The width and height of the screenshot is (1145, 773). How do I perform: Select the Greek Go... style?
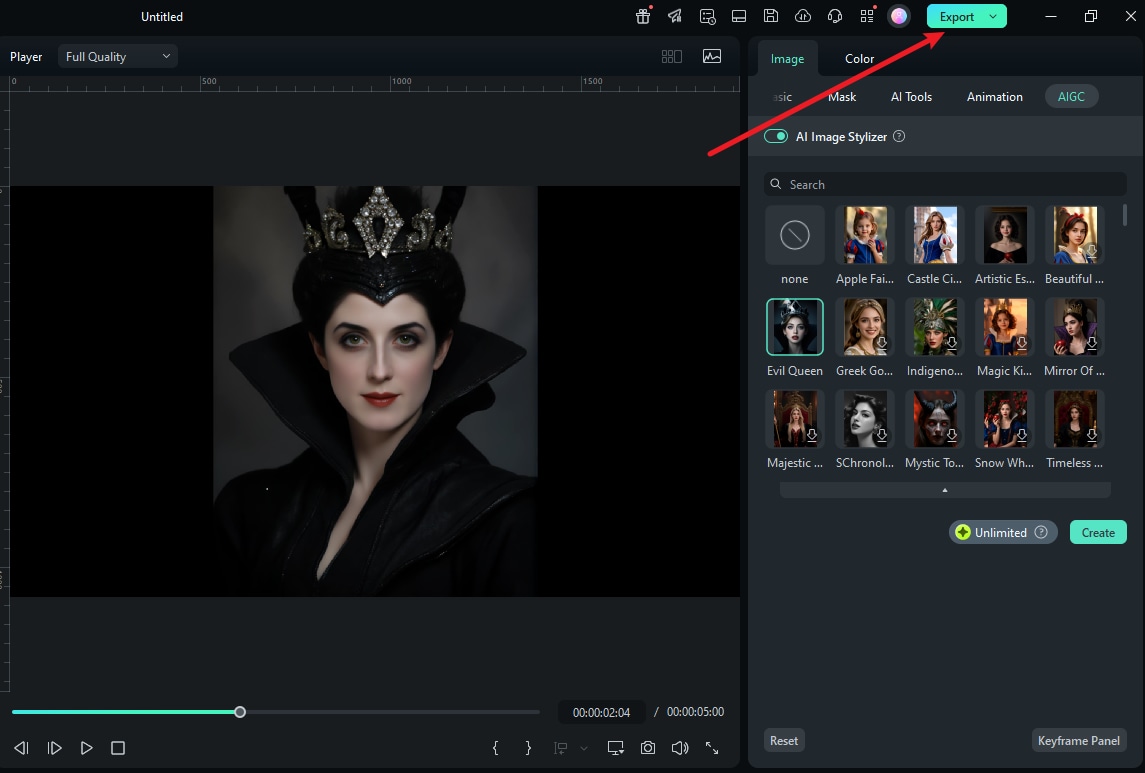tap(865, 327)
